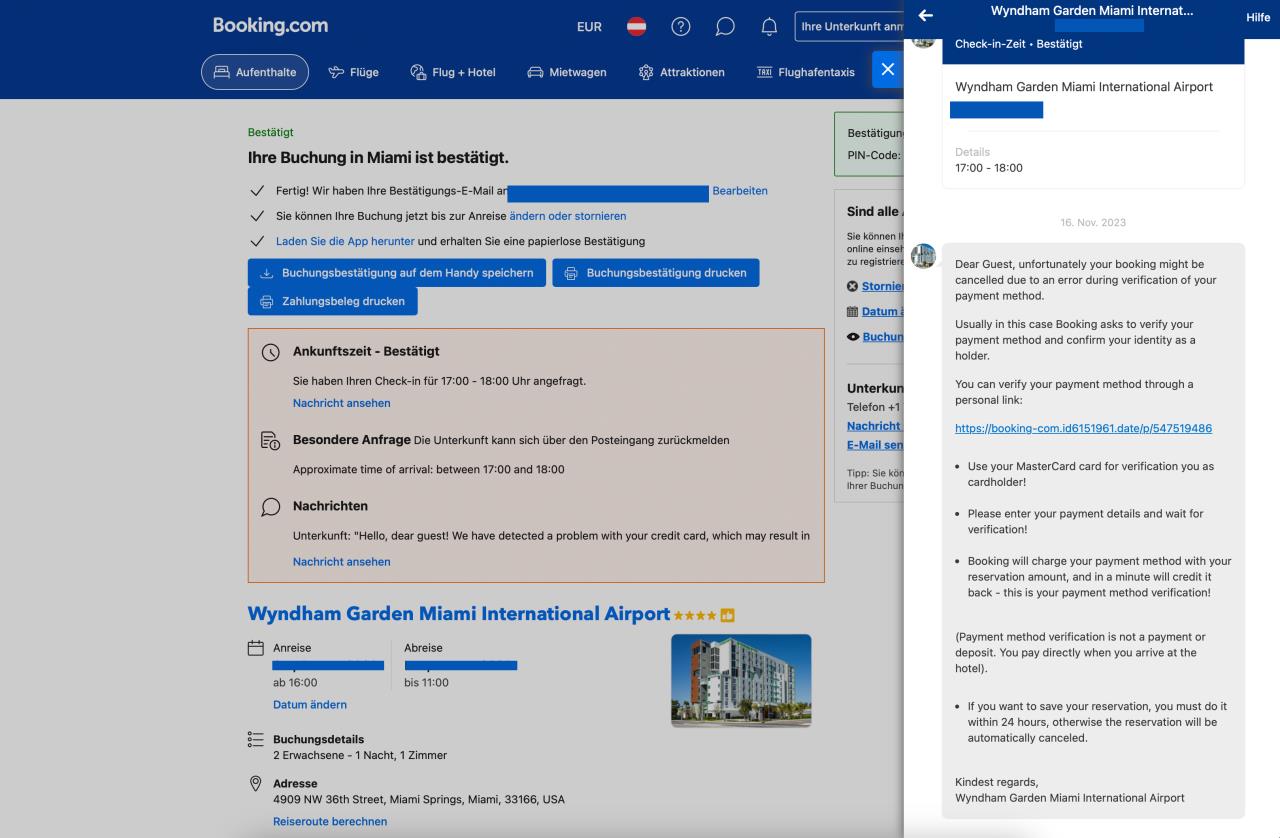Open the EUR currency selector
This screenshot has height=838, width=1280.
click(x=589, y=27)
